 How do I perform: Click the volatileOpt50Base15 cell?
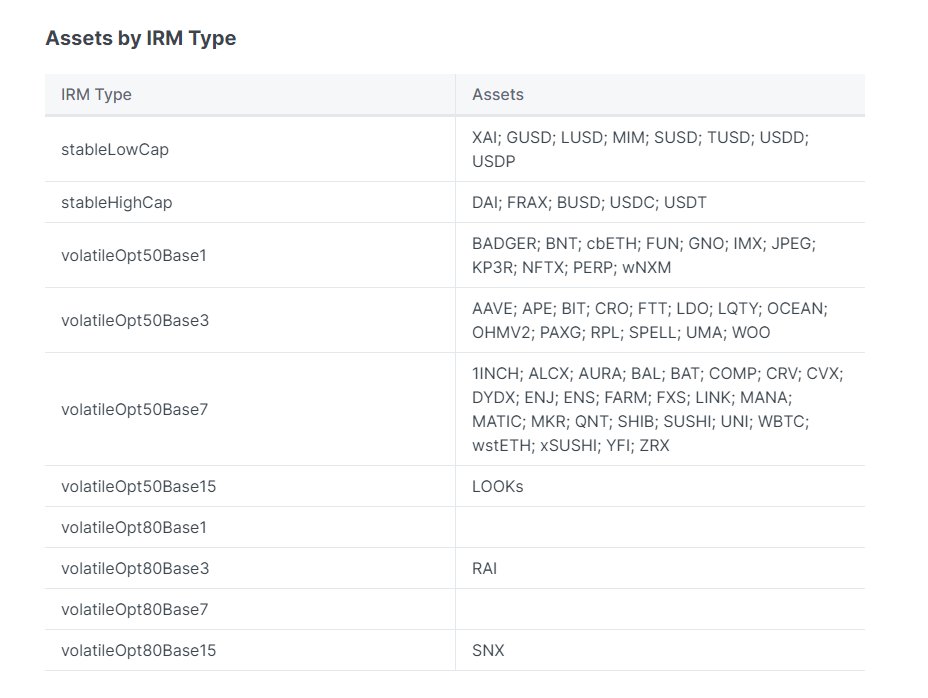(250, 487)
